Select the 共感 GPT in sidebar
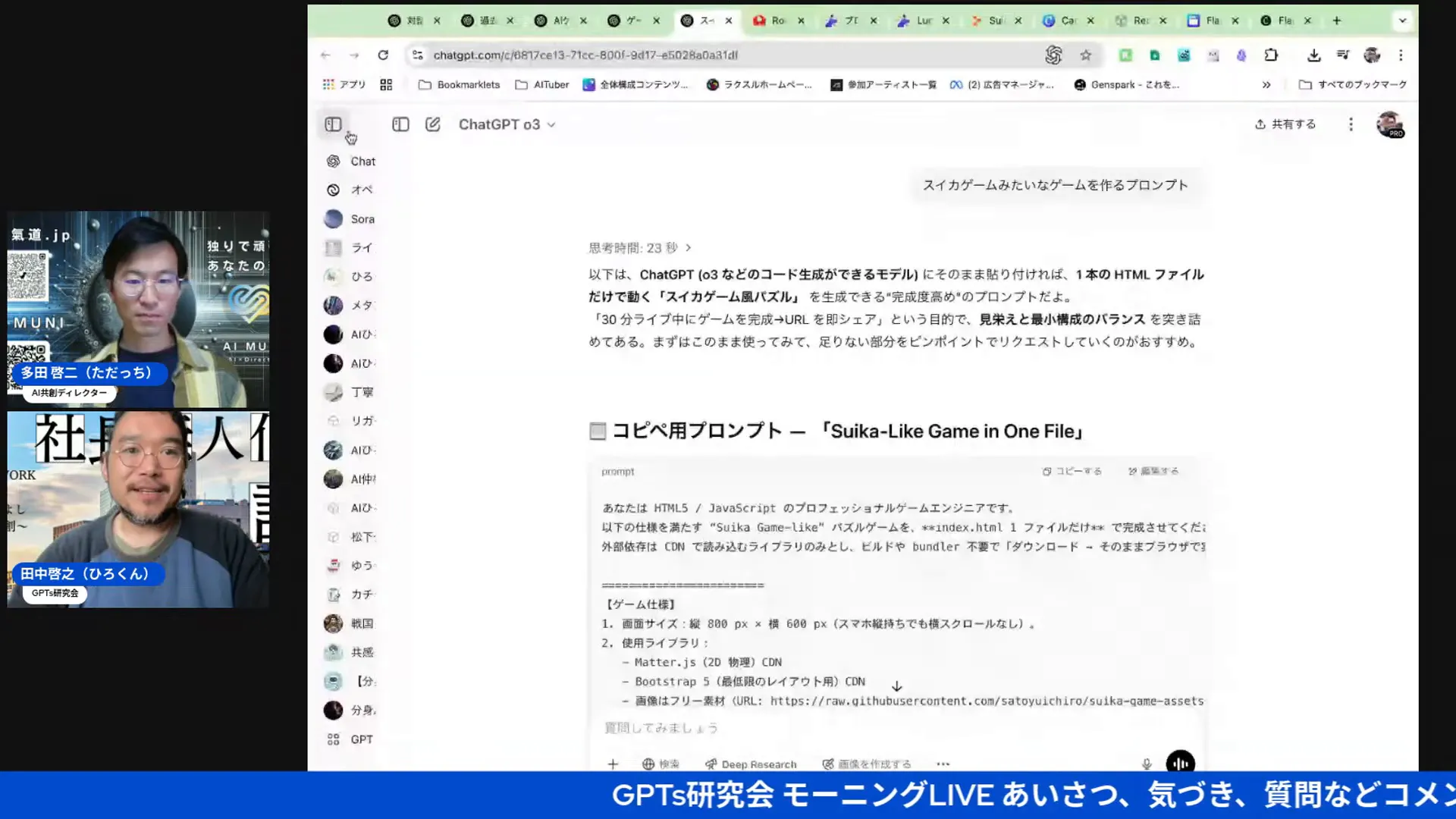This screenshot has height=819, width=1456. pyautogui.click(x=350, y=652)
